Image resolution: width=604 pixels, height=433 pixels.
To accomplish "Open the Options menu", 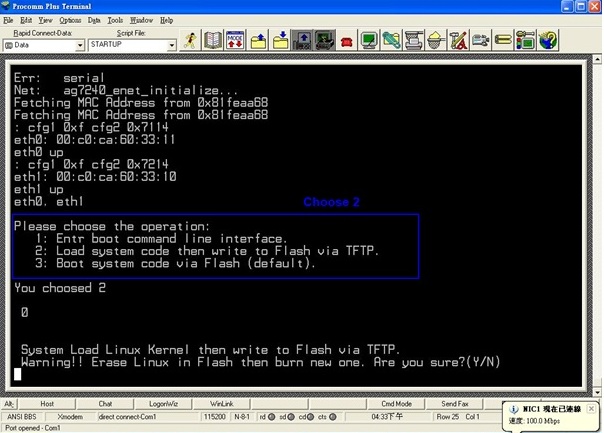I will [70, 20].
